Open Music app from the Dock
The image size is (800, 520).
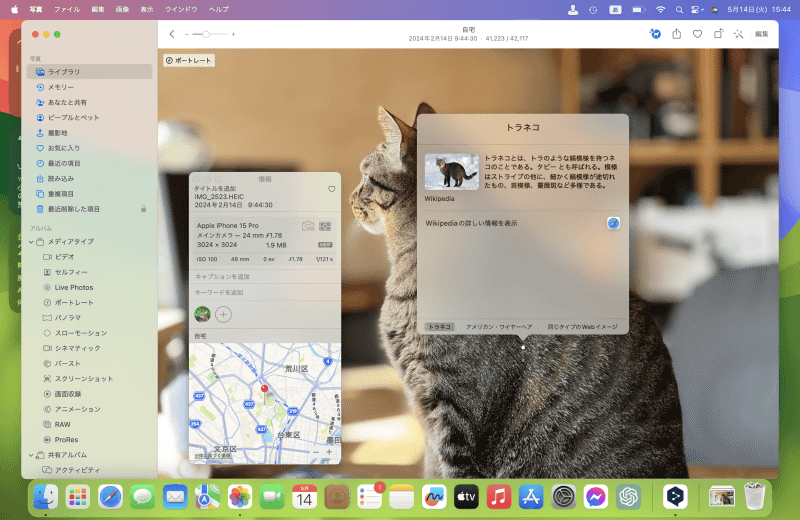[x=498, y=497]
